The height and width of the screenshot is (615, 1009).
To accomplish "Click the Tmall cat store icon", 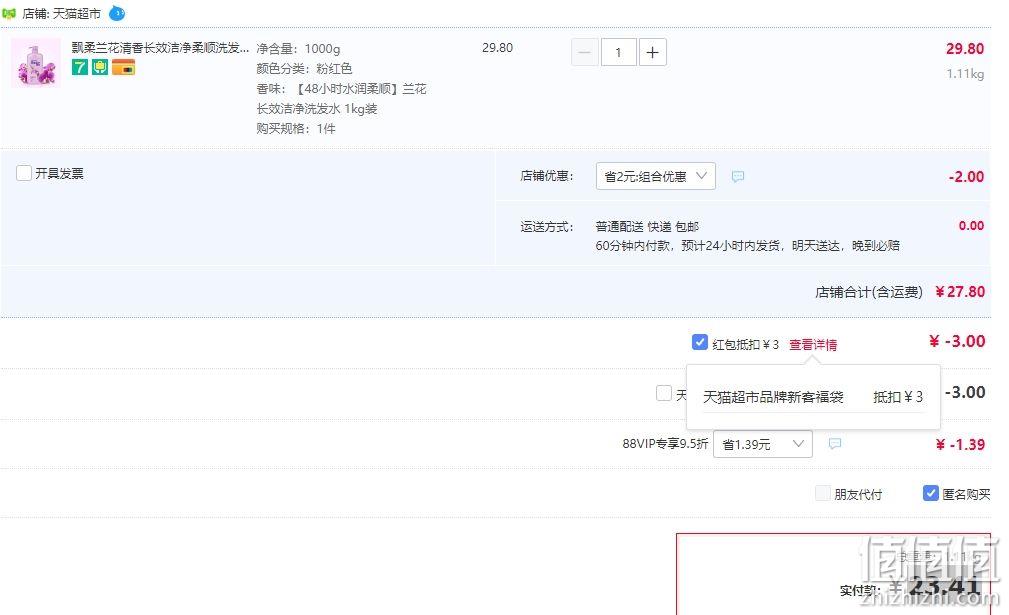I will coord(9,14).
